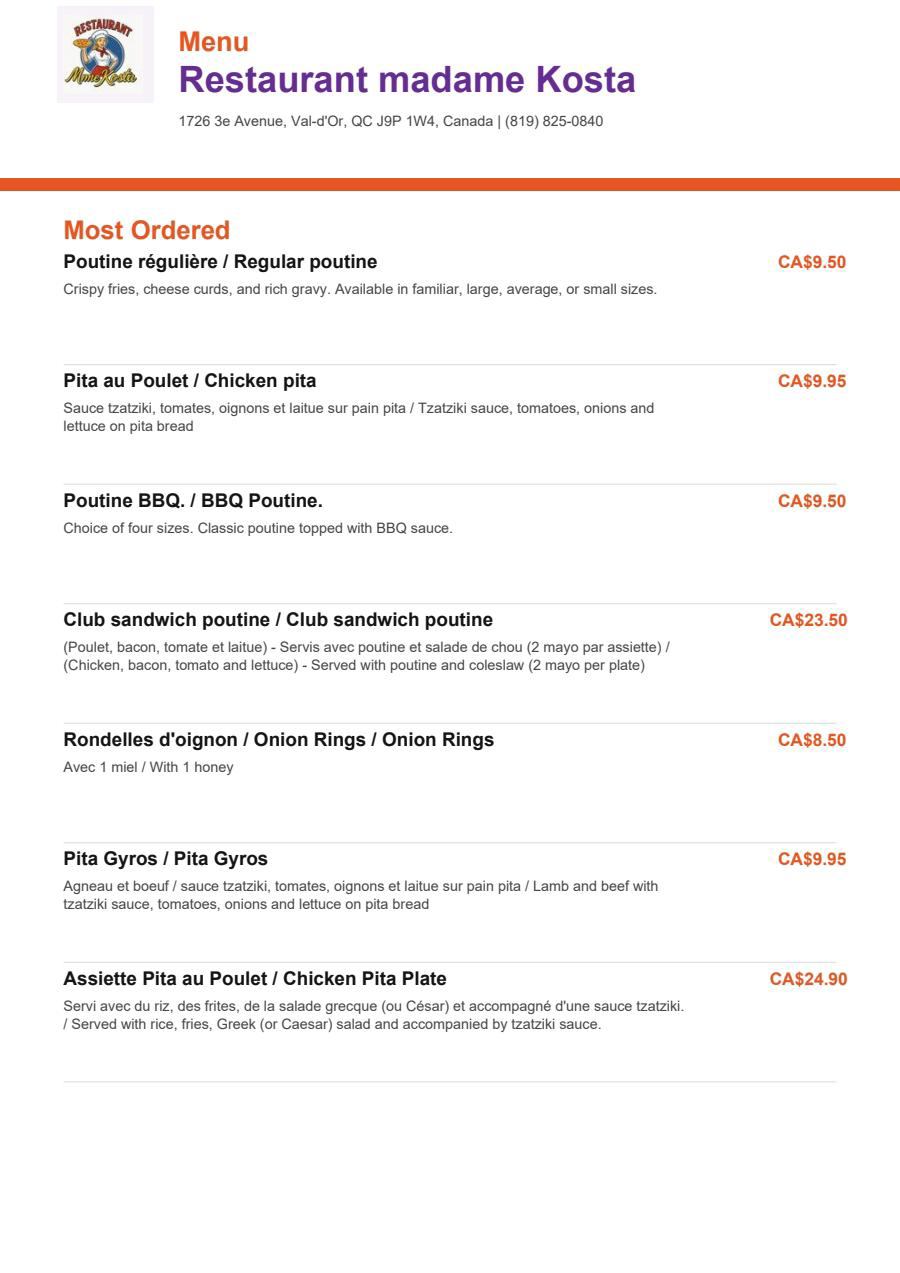The image size is (900, 1273).
Task: Click the CA$24.90 price
Action: (x=808, y=979)
